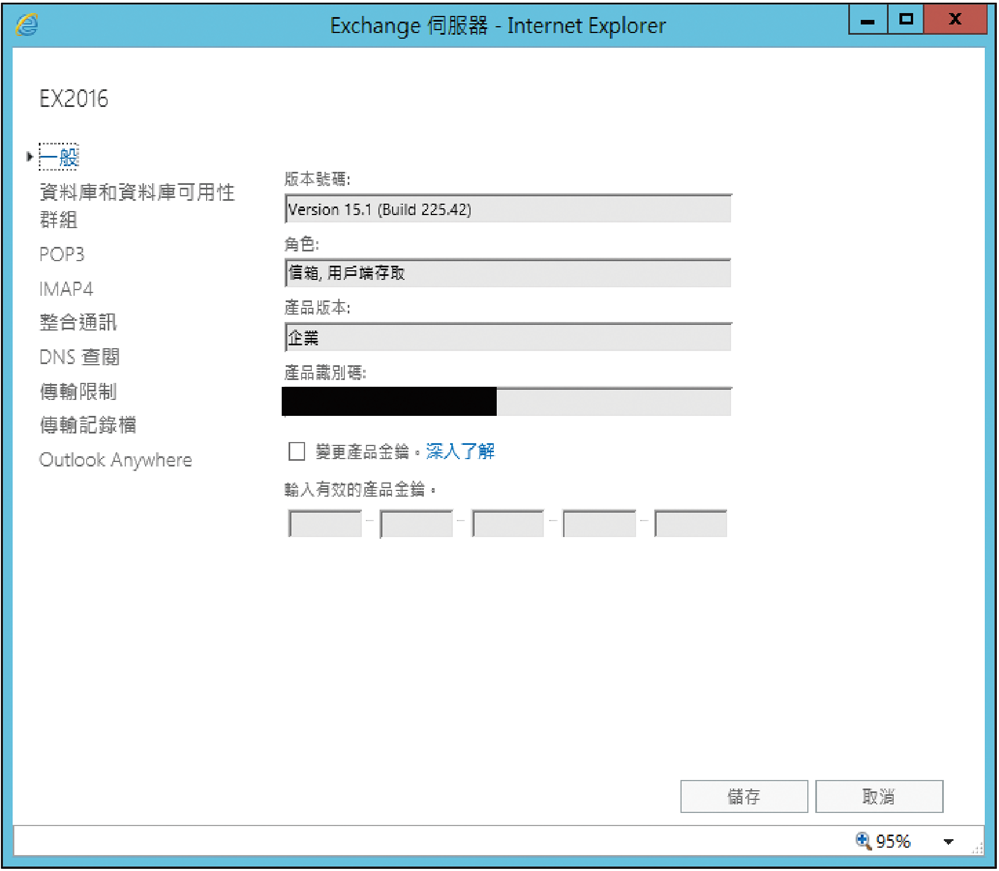This screenshot has width=999, height=871.
Task: Click the first product key input box
Action: (x=326, y=524)
